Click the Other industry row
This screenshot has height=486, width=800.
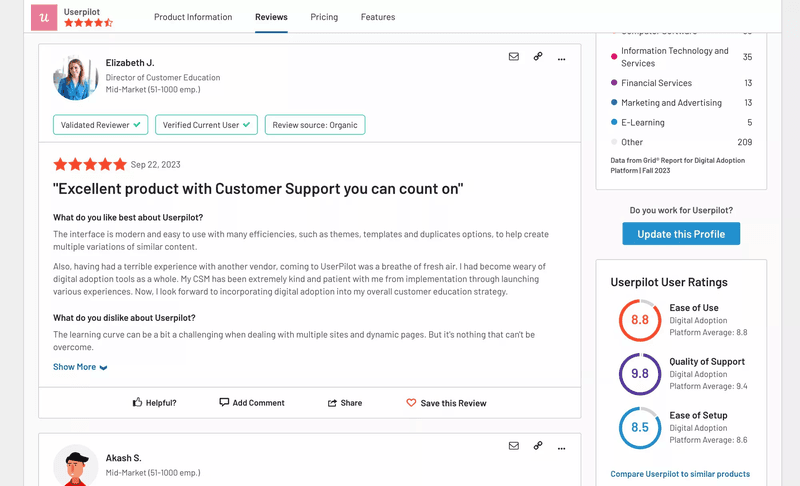681,142
